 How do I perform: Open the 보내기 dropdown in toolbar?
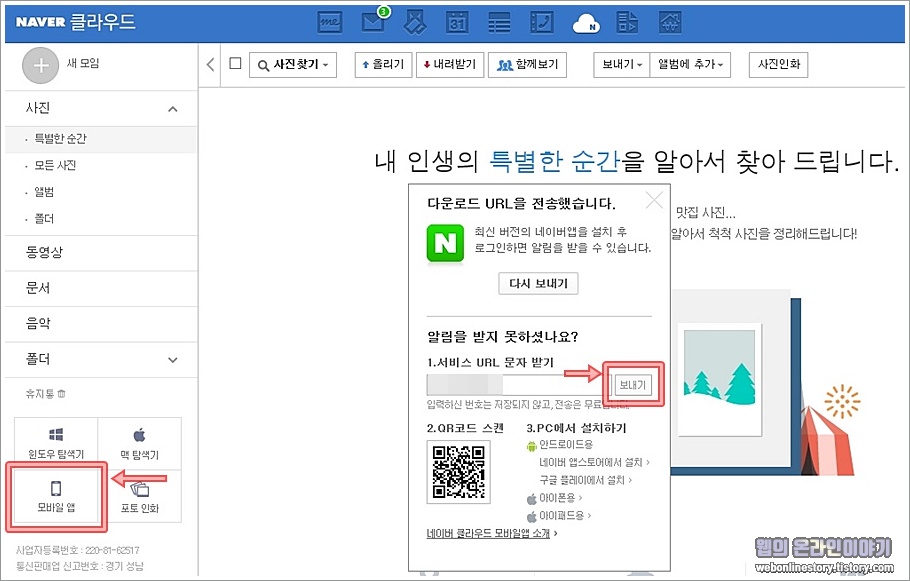point(621,64)
